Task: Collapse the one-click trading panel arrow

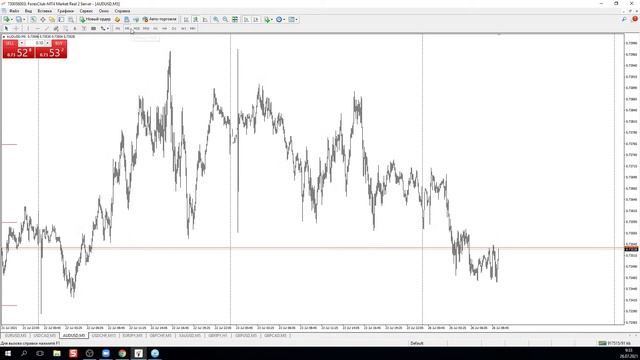Action: (x=4, y=37)
